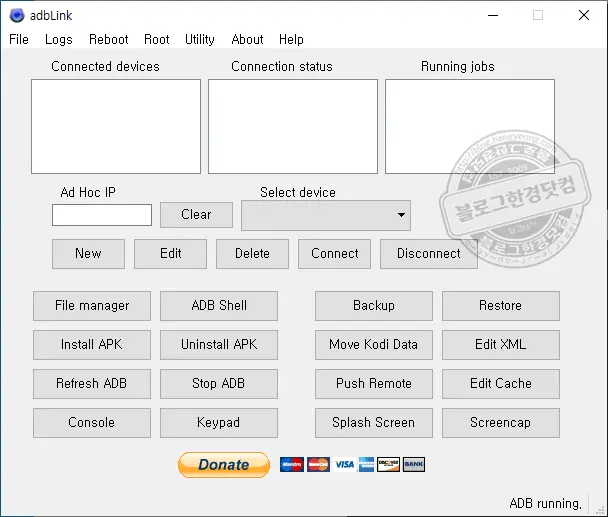The image size is (608, 517).
Task: Open the Reboot menu
Action: point(108,39)
